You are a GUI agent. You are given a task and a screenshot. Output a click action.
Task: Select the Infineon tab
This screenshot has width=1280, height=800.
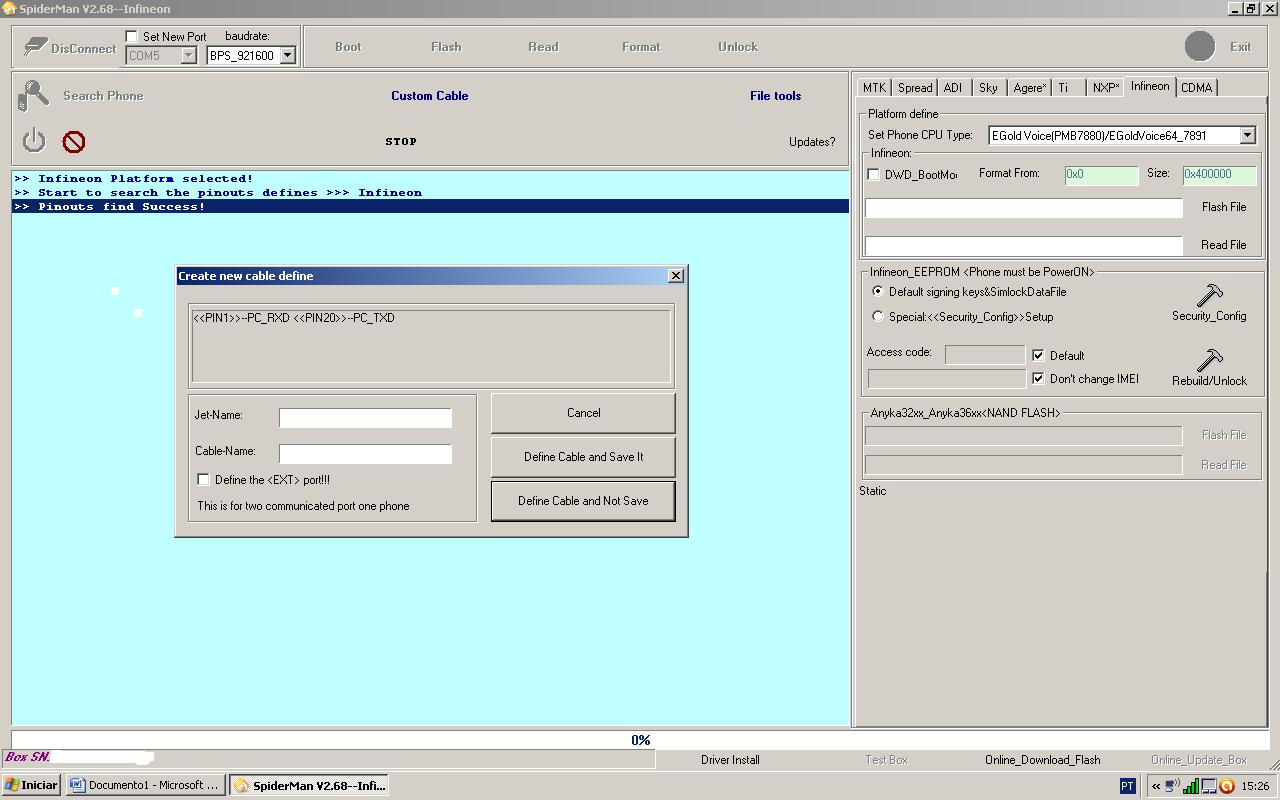[1150, 86]
